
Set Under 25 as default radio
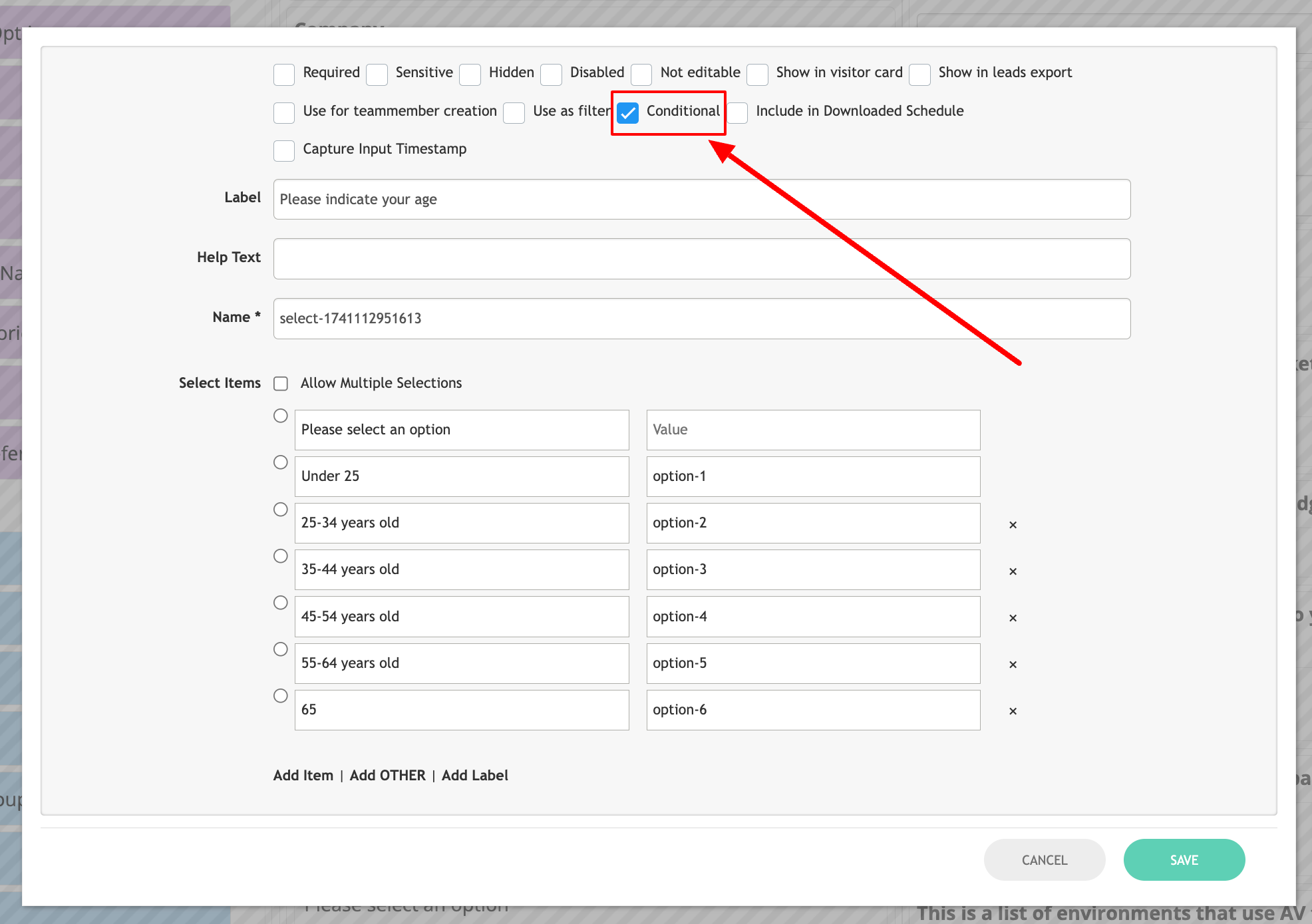281,462
